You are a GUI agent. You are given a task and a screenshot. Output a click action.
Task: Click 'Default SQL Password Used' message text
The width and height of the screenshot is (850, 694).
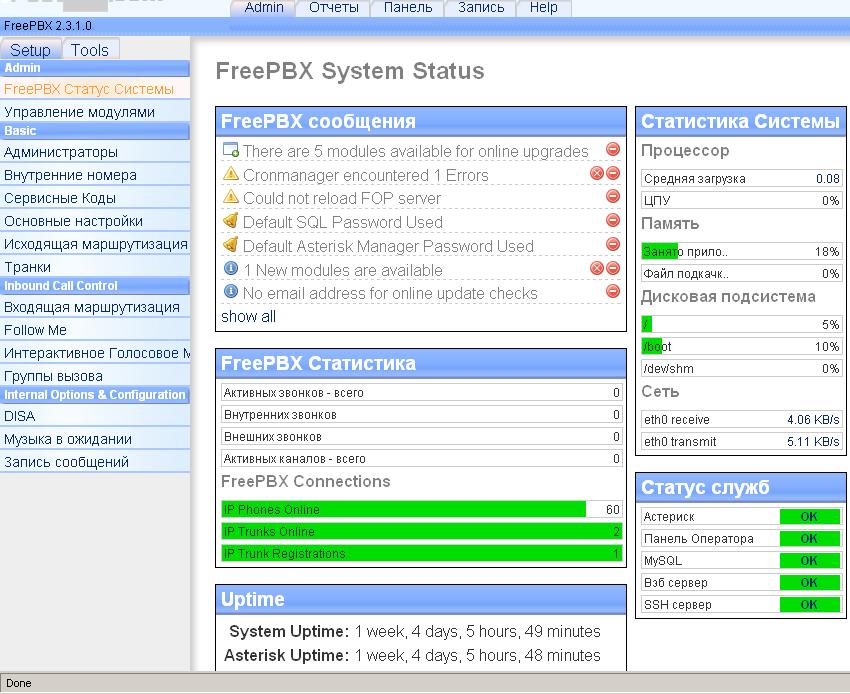(x=343, y=222)
